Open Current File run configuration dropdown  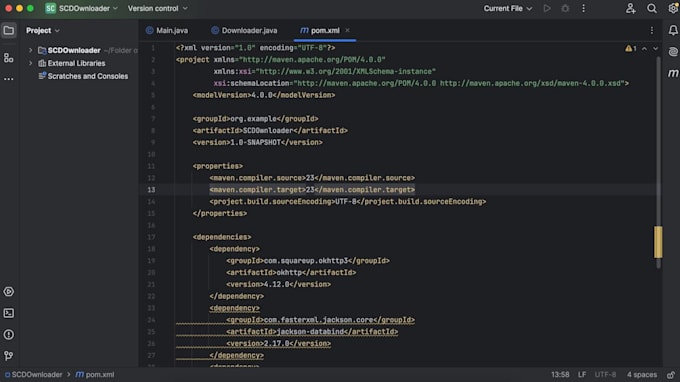(508, 8)
